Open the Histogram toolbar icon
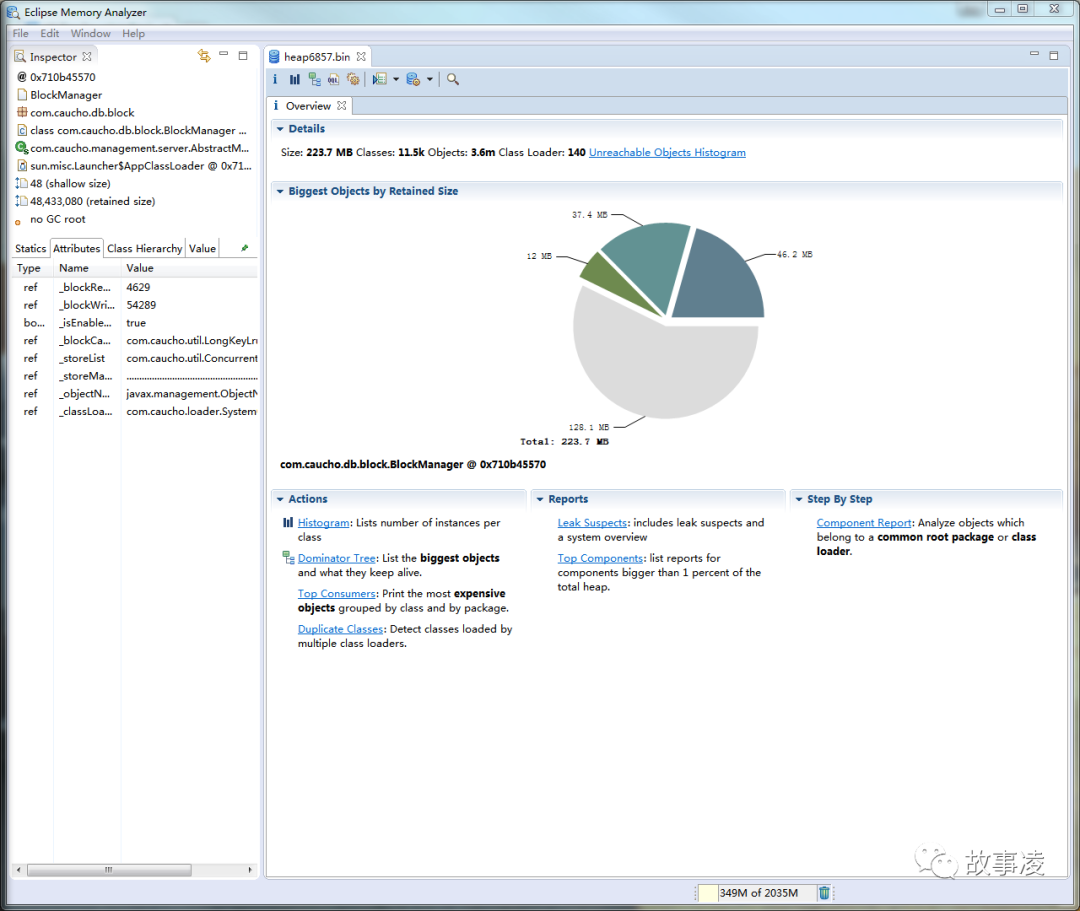 coord(295,79)
